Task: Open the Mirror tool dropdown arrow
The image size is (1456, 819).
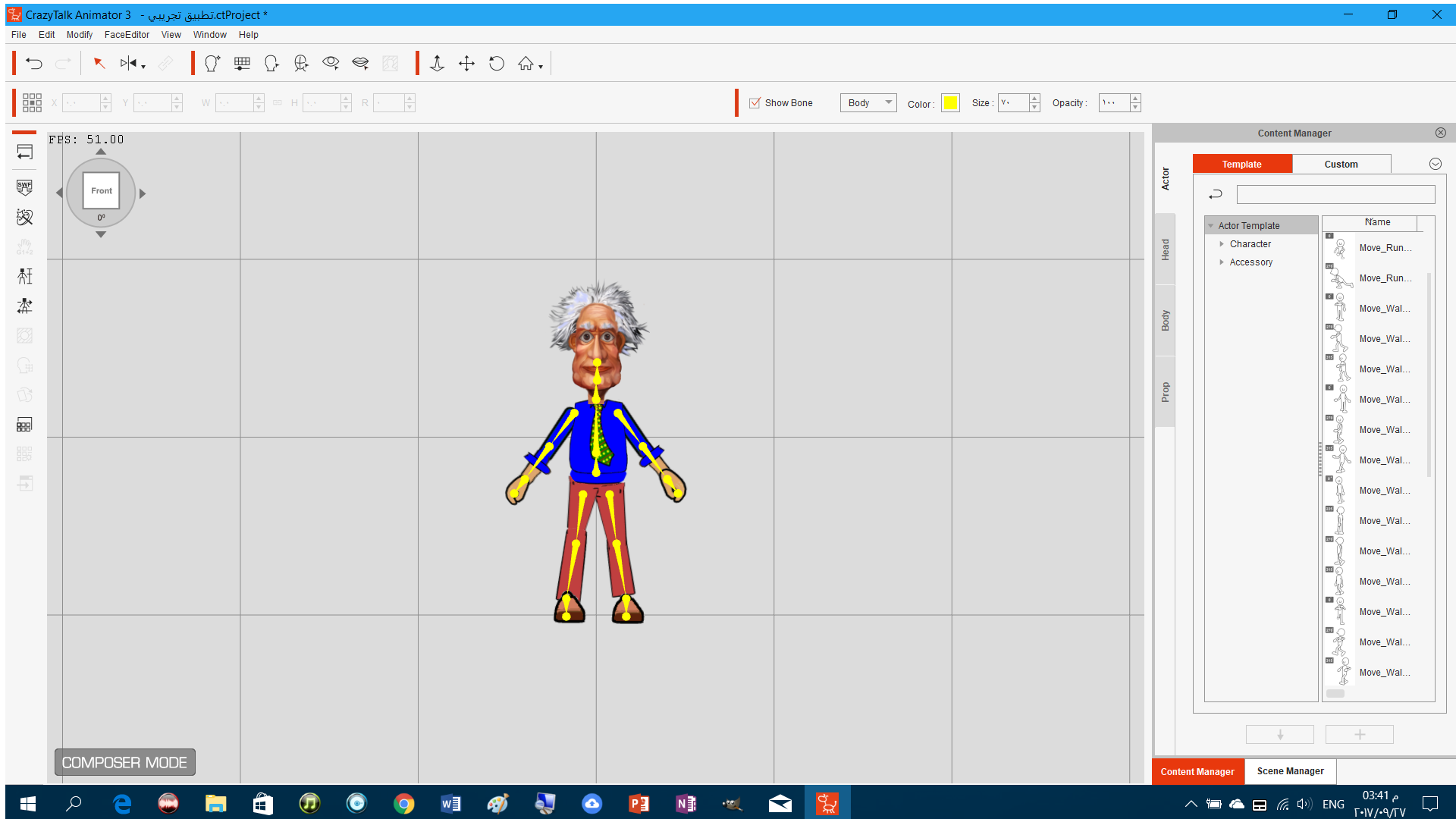Action: click(143, 67)
